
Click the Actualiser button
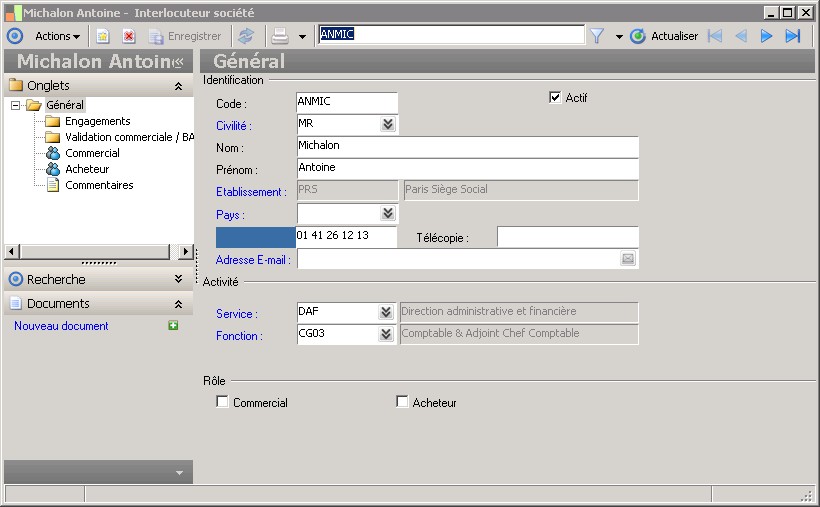[665, 36]
